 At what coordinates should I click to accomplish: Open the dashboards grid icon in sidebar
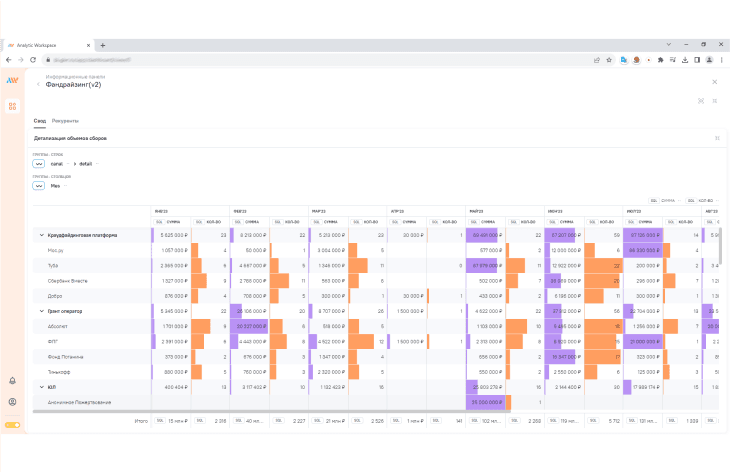[x=13, y=106]
